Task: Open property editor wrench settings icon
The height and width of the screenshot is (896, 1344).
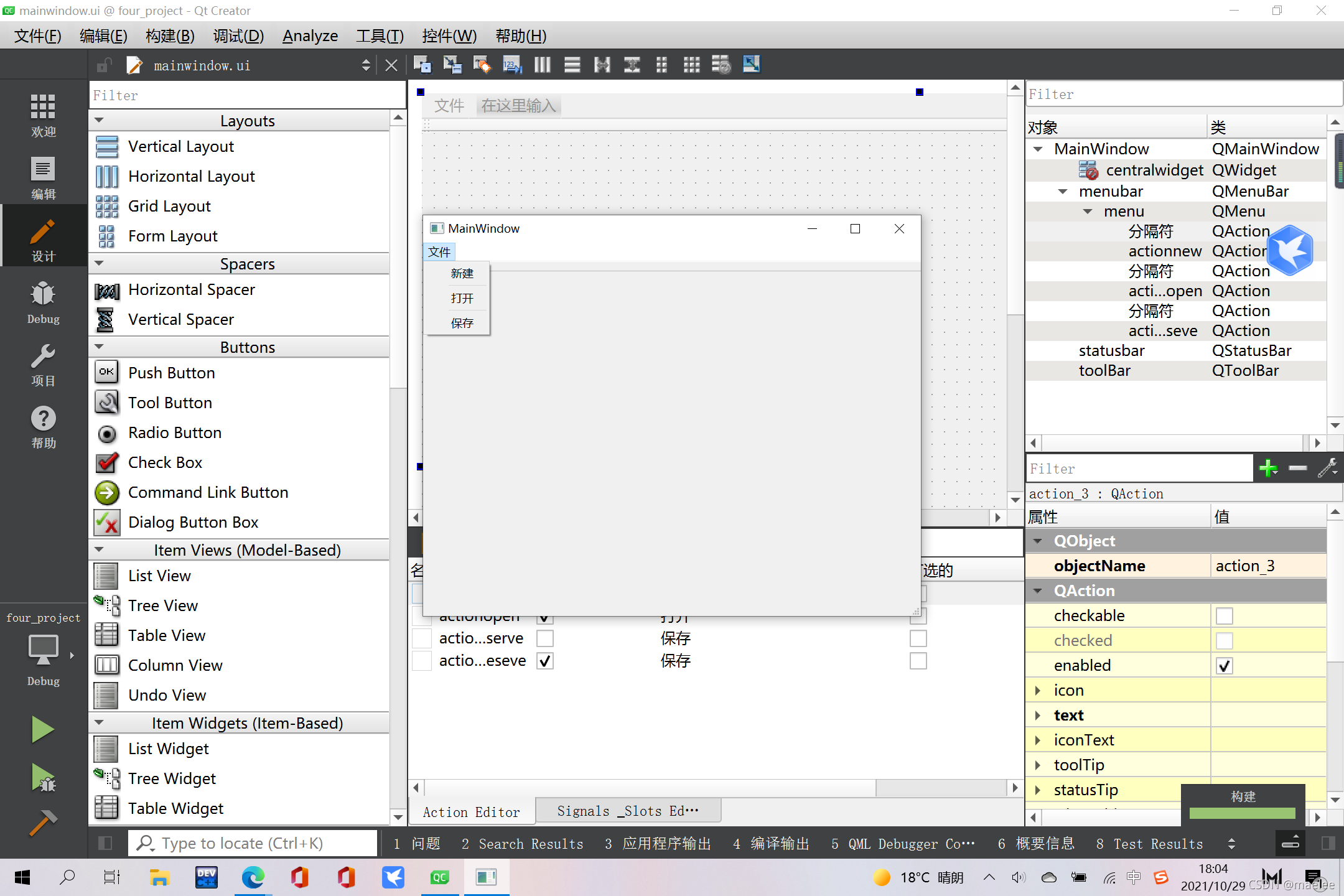Action: point(1327,468)
